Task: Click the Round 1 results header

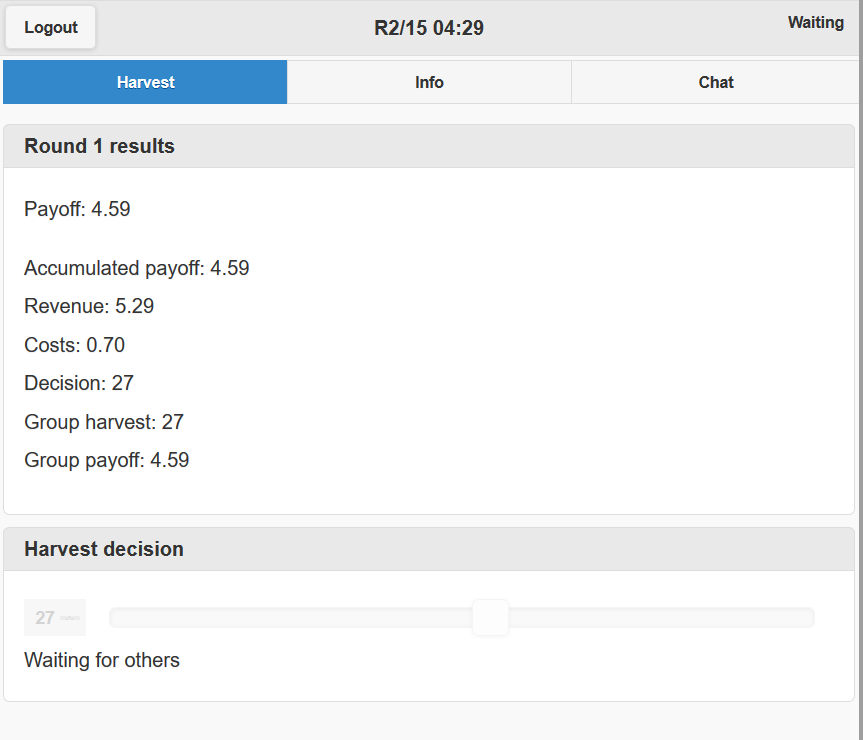Action: (99, 146)
